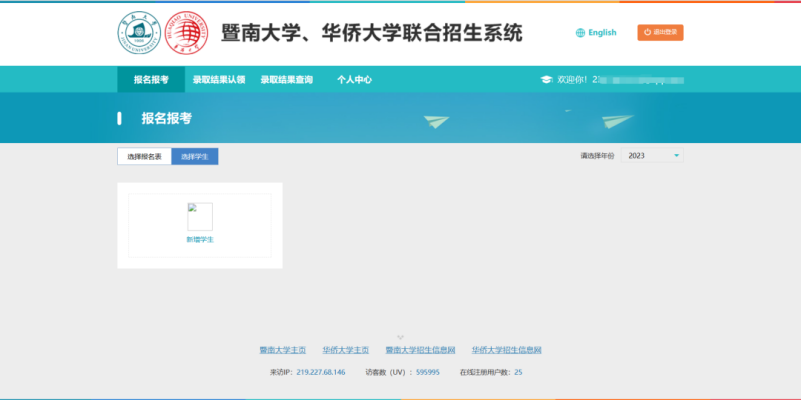Viewport: 801px width, 400px height.
Task: Click the 新增学生 link
Action: 200,240
